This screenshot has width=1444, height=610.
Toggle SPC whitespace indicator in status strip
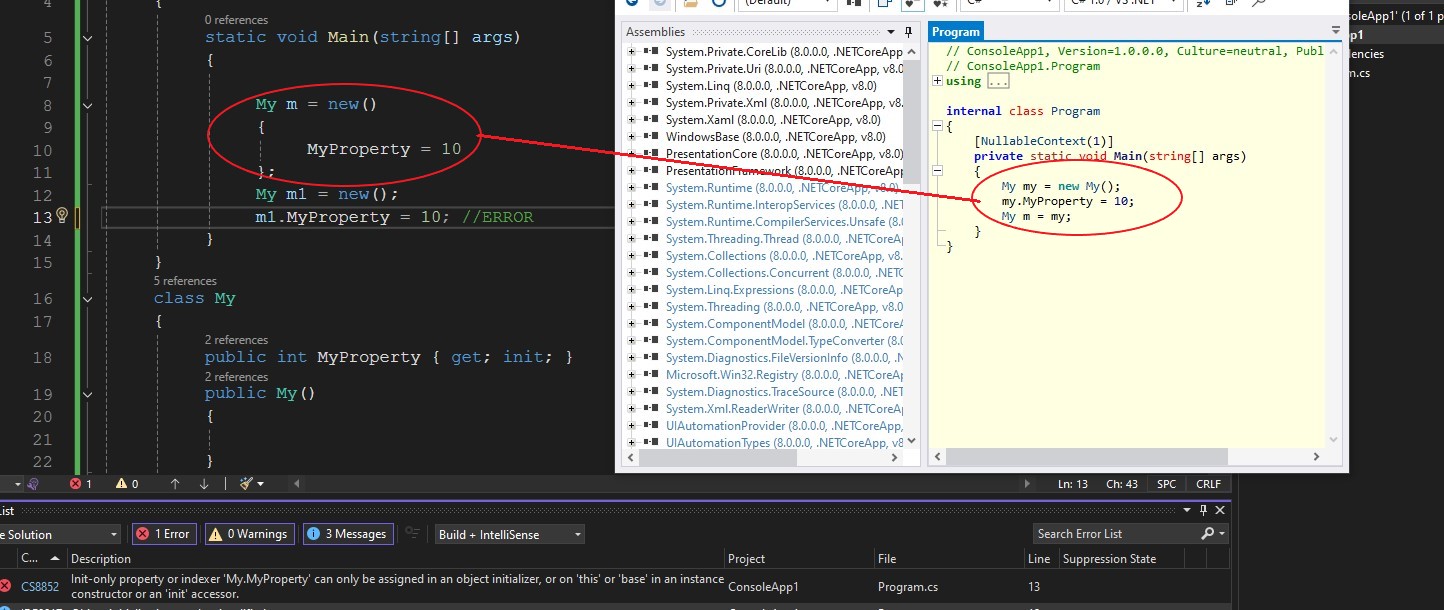[1166, 483]
